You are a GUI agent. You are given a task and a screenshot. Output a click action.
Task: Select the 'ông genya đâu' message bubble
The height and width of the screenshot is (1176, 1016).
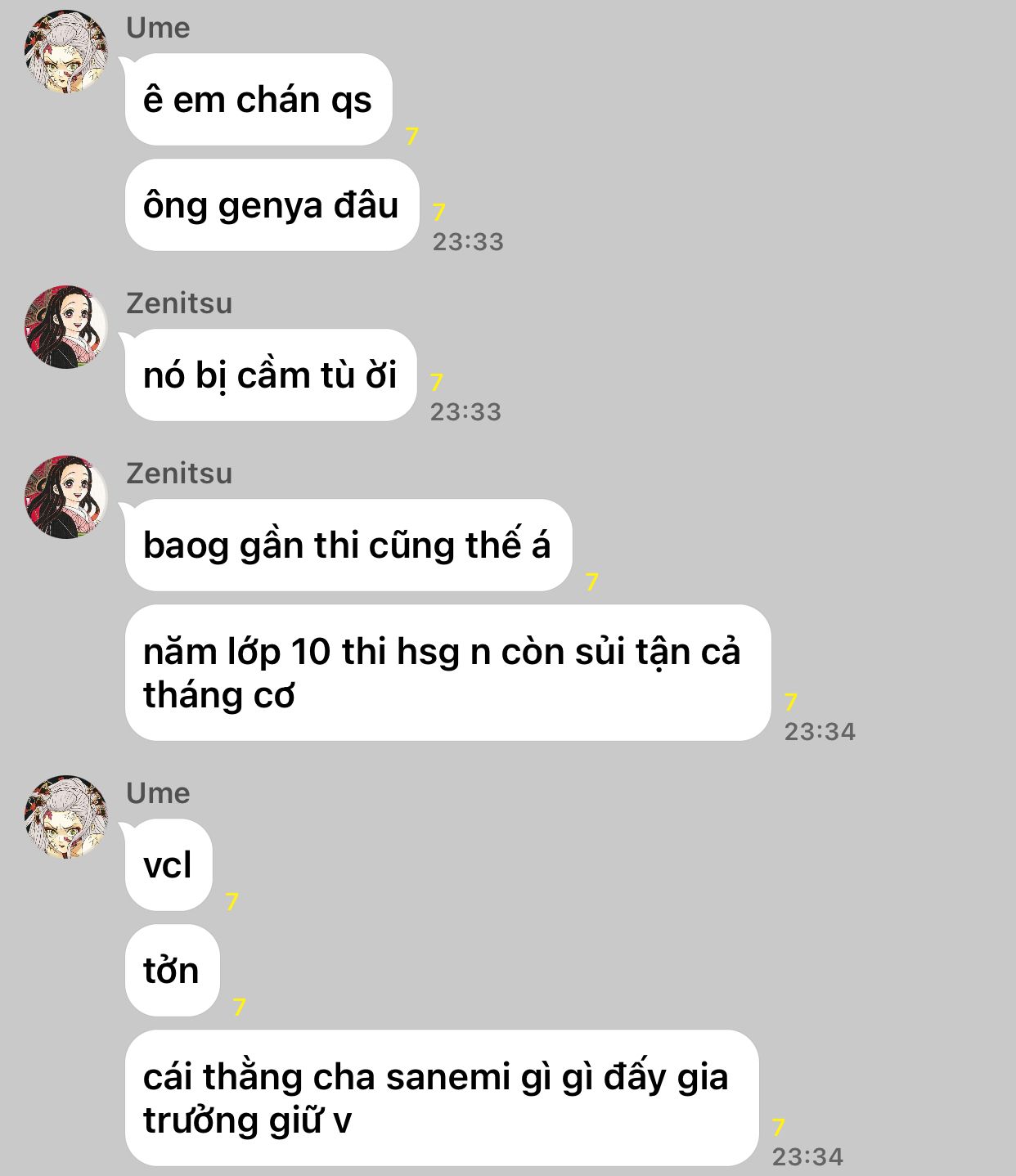point(272,205)
